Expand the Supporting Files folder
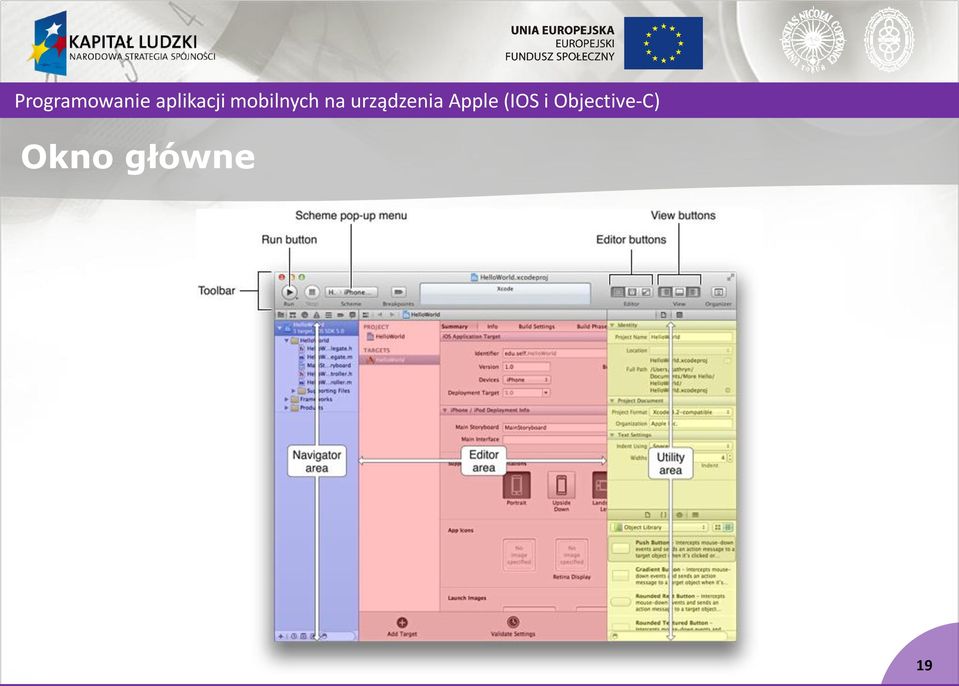The height and width of the screenshot is (686, 959). pos(293,391)
